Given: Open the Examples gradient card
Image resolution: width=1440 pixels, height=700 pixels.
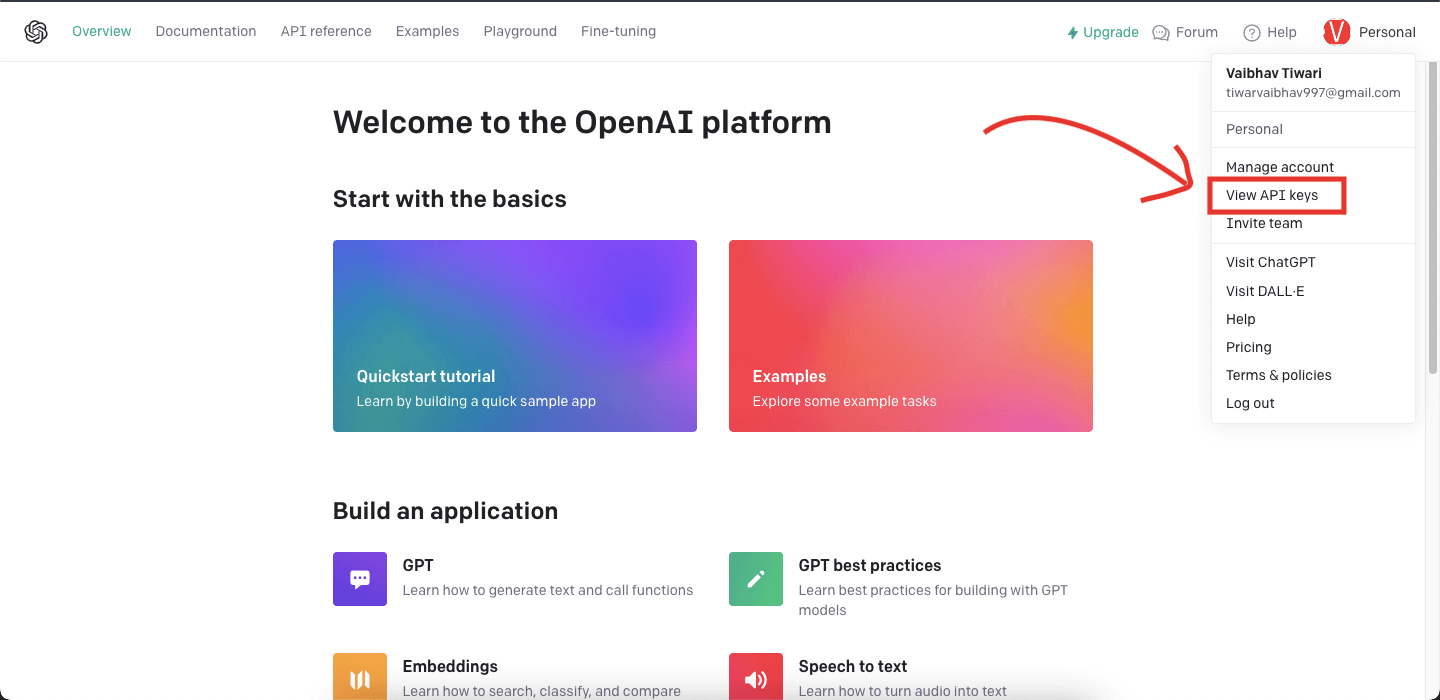Looking at the screenshot, I should pos(911,336).
